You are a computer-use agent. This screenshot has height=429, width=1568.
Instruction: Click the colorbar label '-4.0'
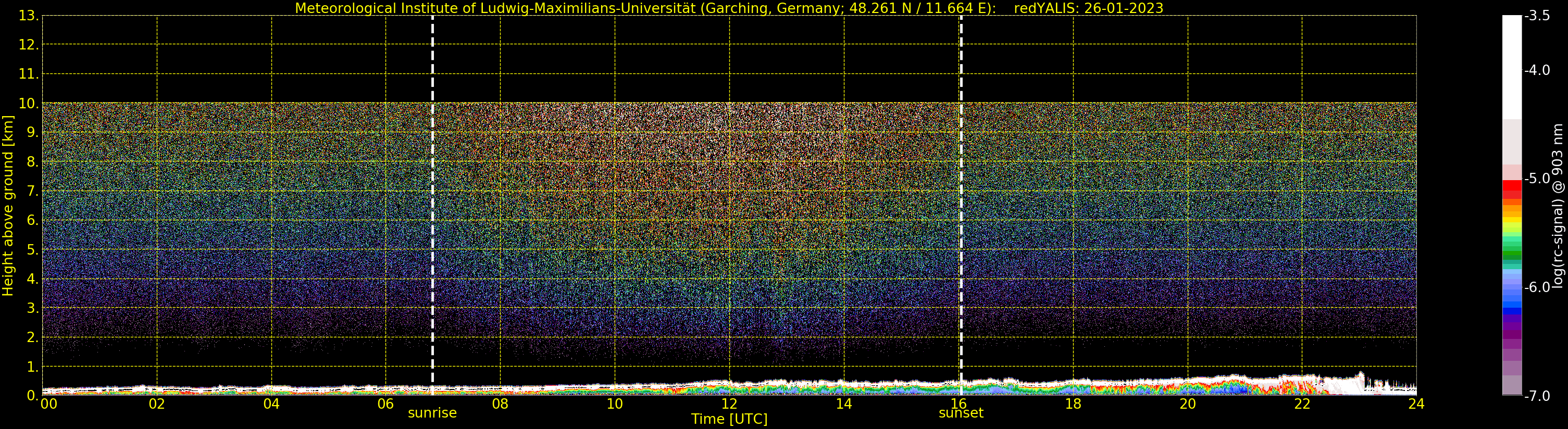[x=1538, y=70]
